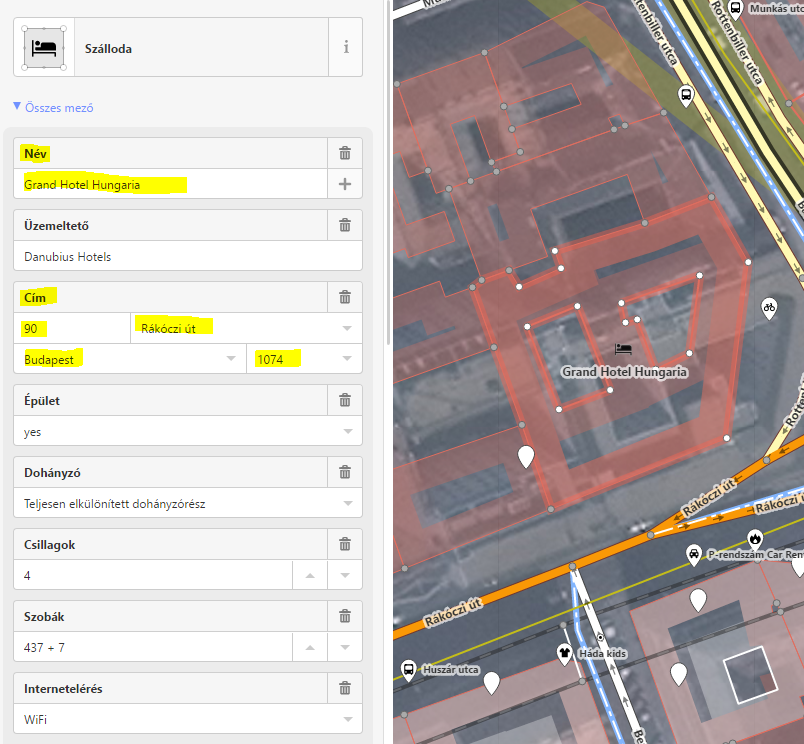Click the Csillagok field label
Image resolution: width=804 pixels, height=744 pixels.
[x=50, y=545]
